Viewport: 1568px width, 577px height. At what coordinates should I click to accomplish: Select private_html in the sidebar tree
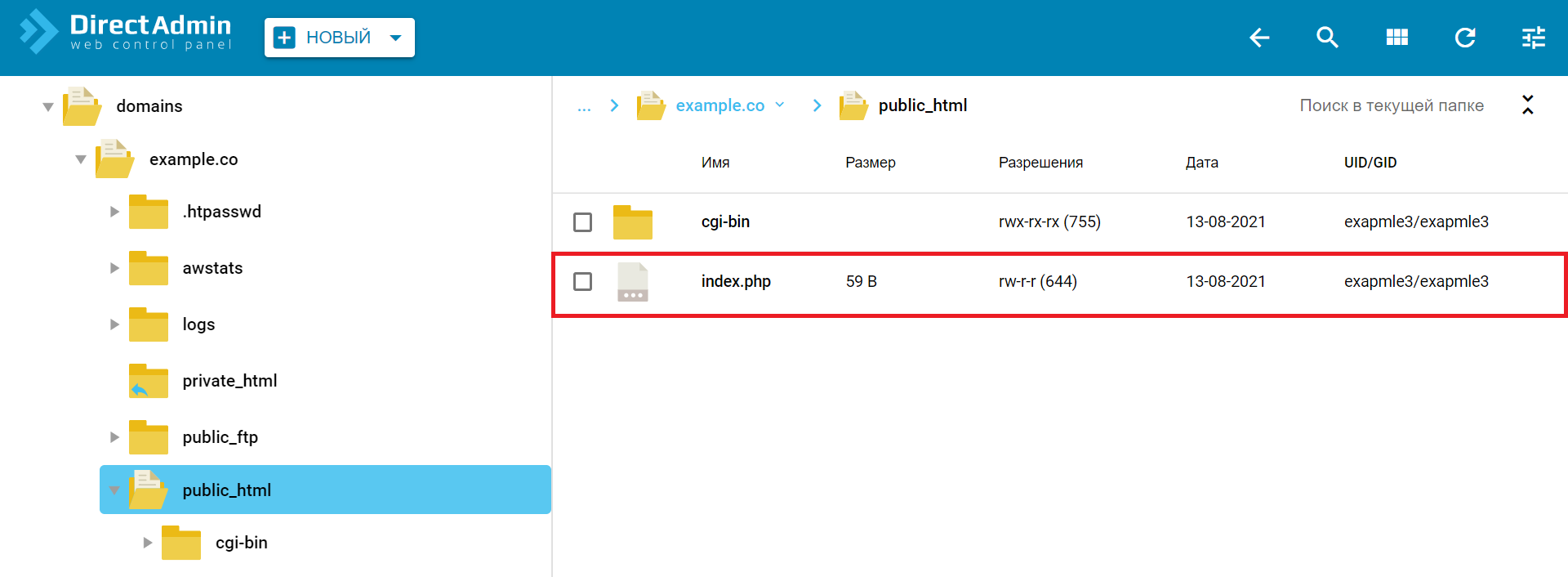tap(229, 381)
